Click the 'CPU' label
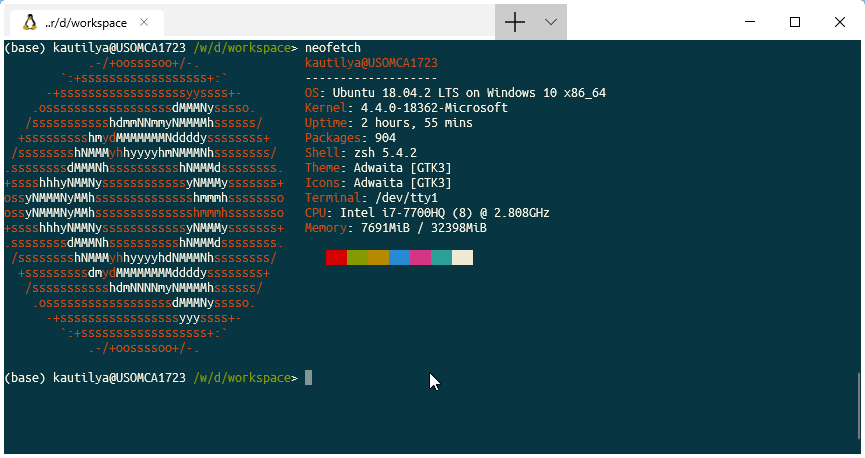 [316, 213]
